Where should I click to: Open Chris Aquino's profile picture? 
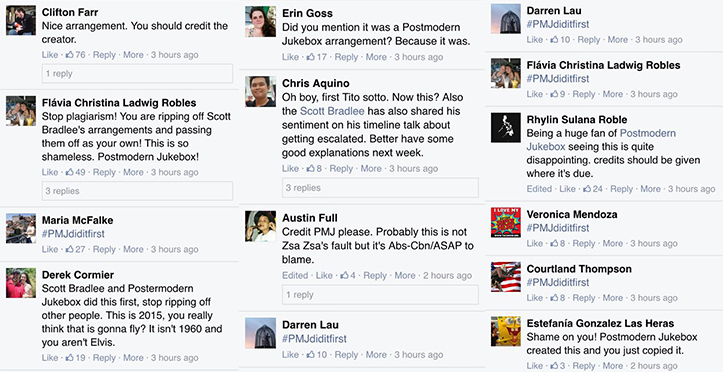coord(261,91)
